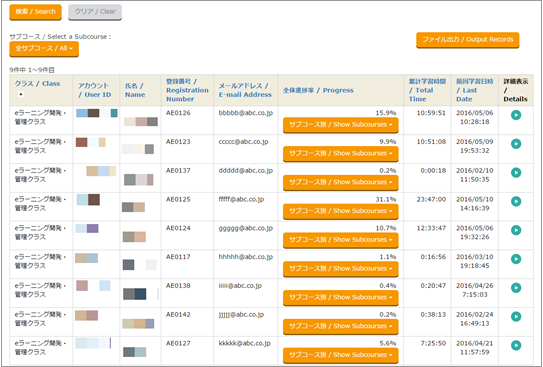Click the Class column sort arrow icon
The width and height of the screenshot is (543, 367).
pos(20,94)
